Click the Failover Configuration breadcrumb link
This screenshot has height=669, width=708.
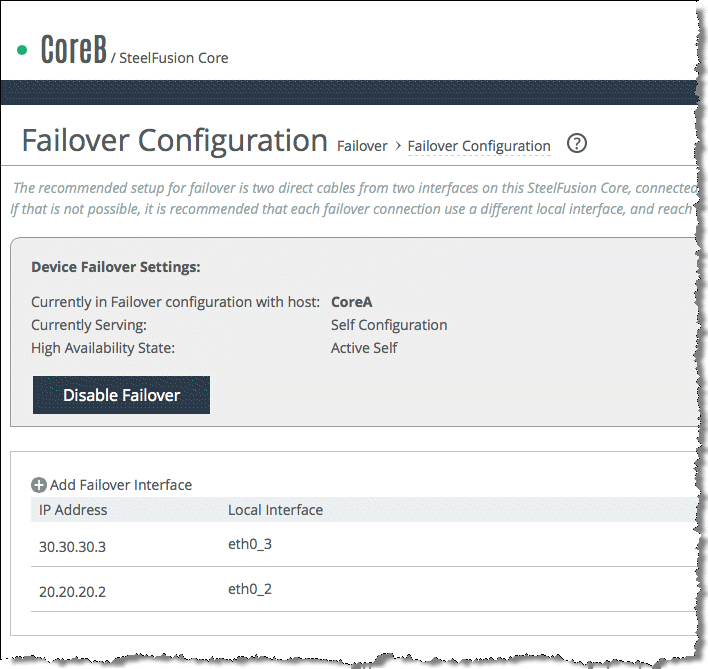point(479,146)
